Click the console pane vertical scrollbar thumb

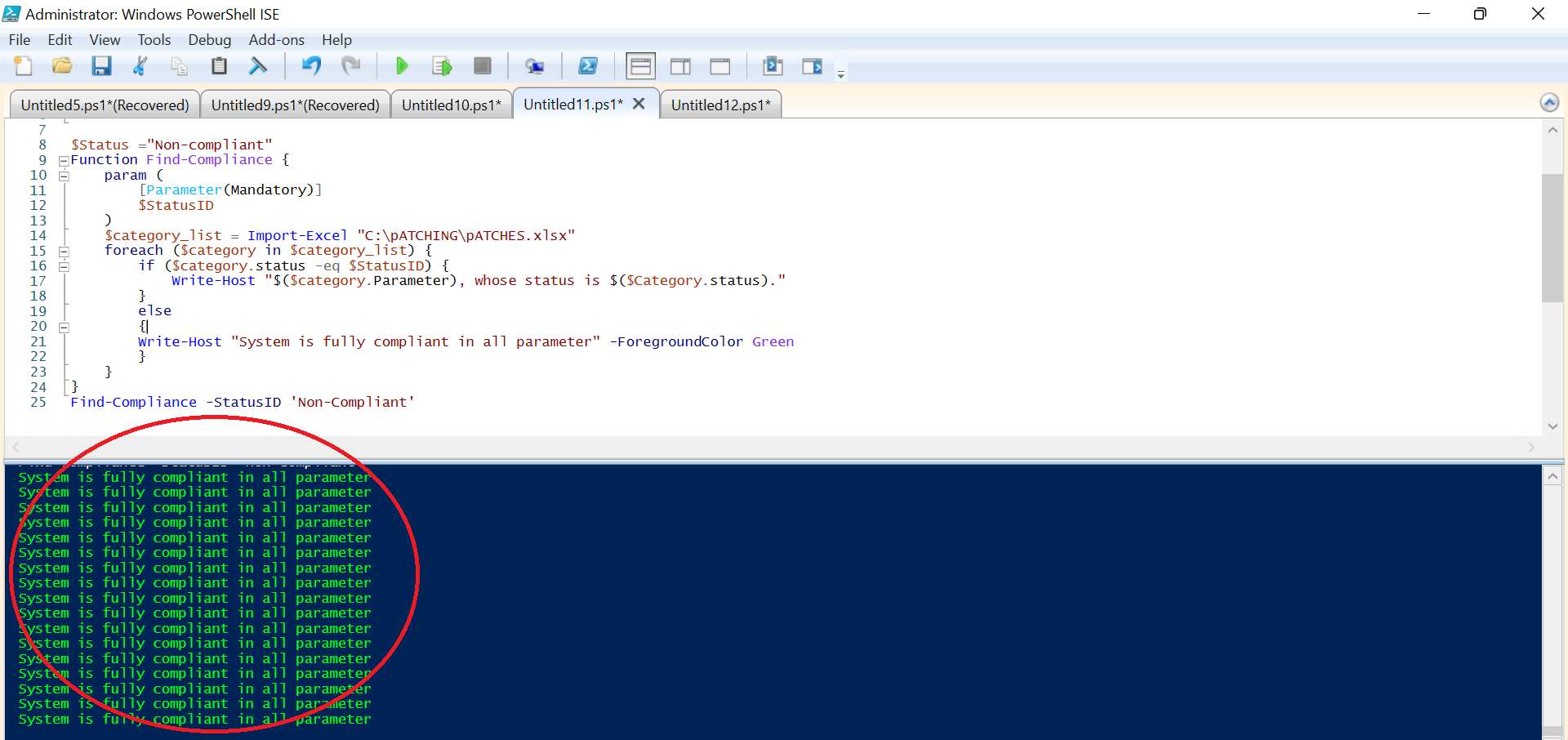[1552, 731]
